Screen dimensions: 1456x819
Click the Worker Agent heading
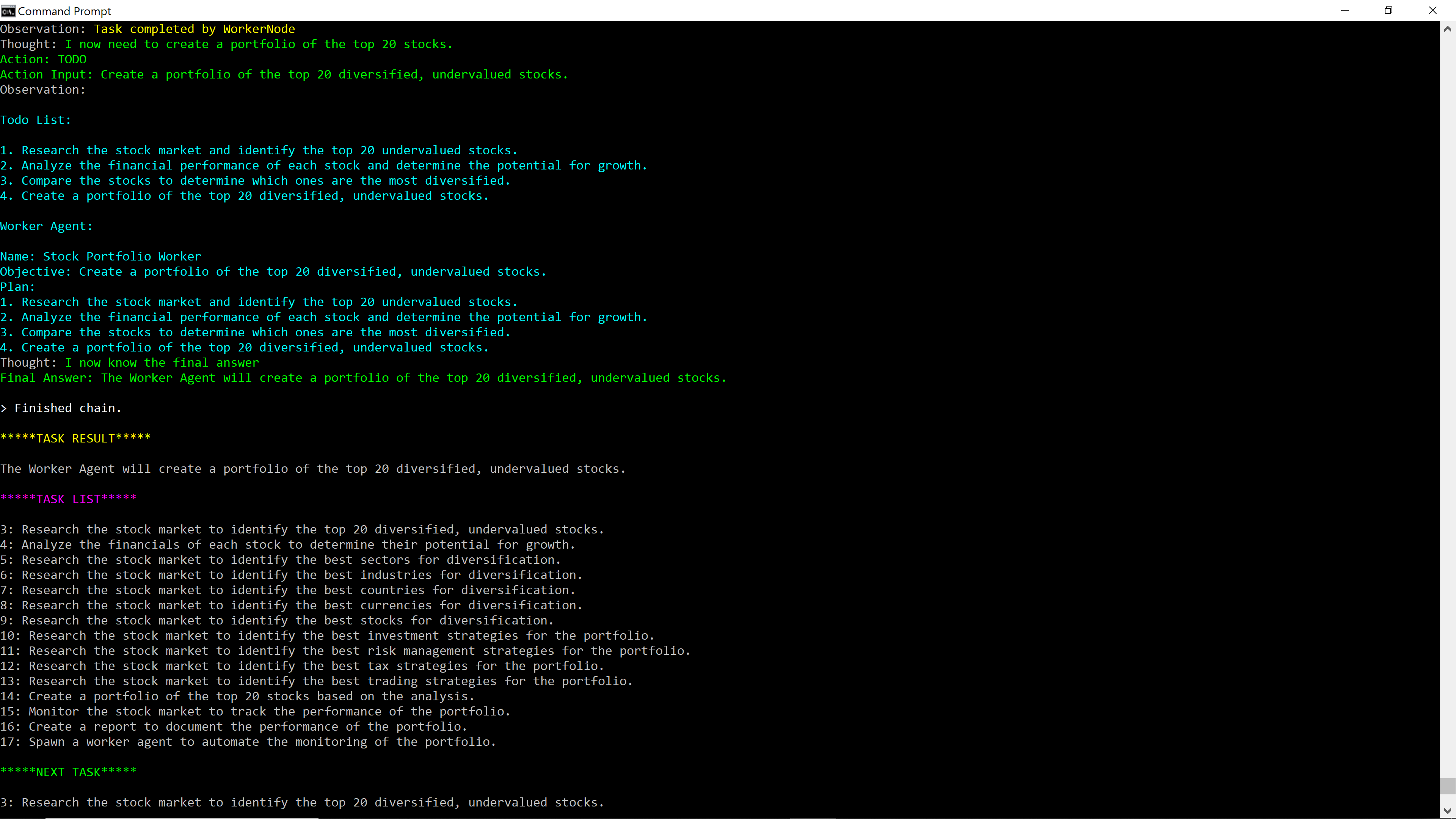coord(46,226)
